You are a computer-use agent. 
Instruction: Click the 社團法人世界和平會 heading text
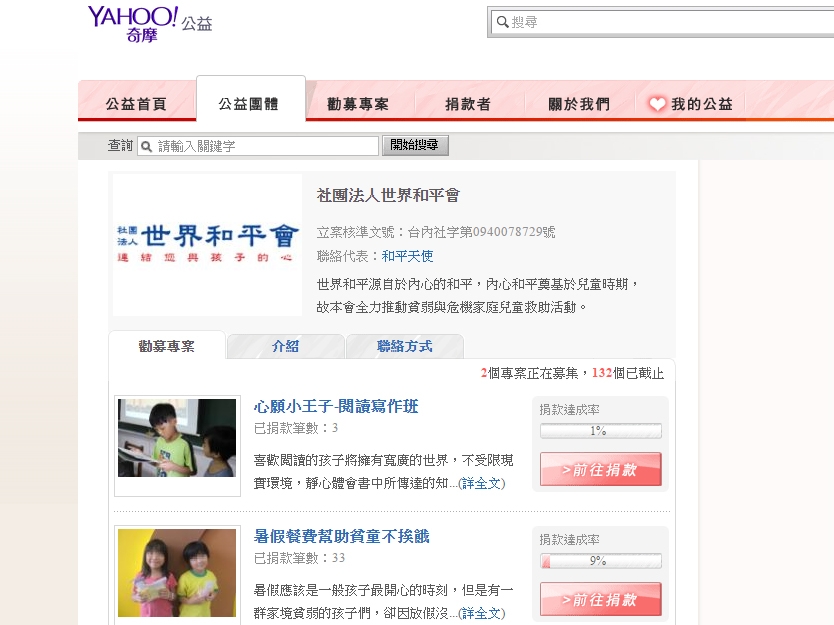pos(388,196)
